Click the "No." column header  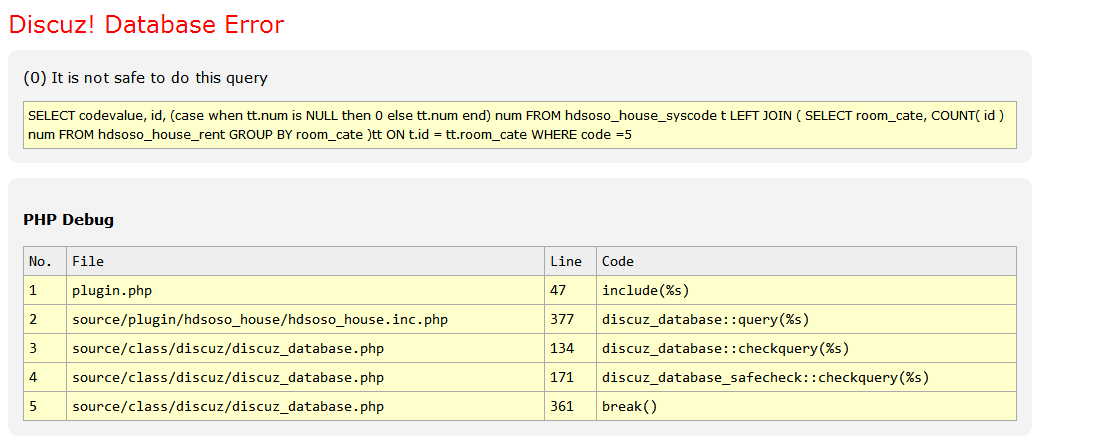[40, 261]
